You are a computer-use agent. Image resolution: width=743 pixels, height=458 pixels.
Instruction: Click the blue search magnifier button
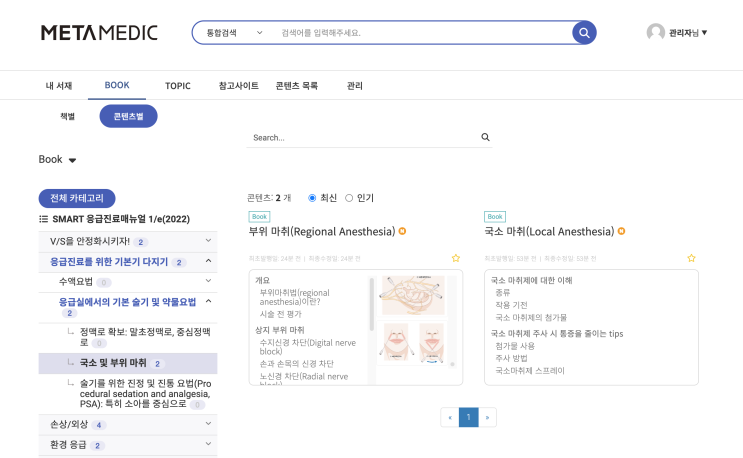[x=584, y=33]
